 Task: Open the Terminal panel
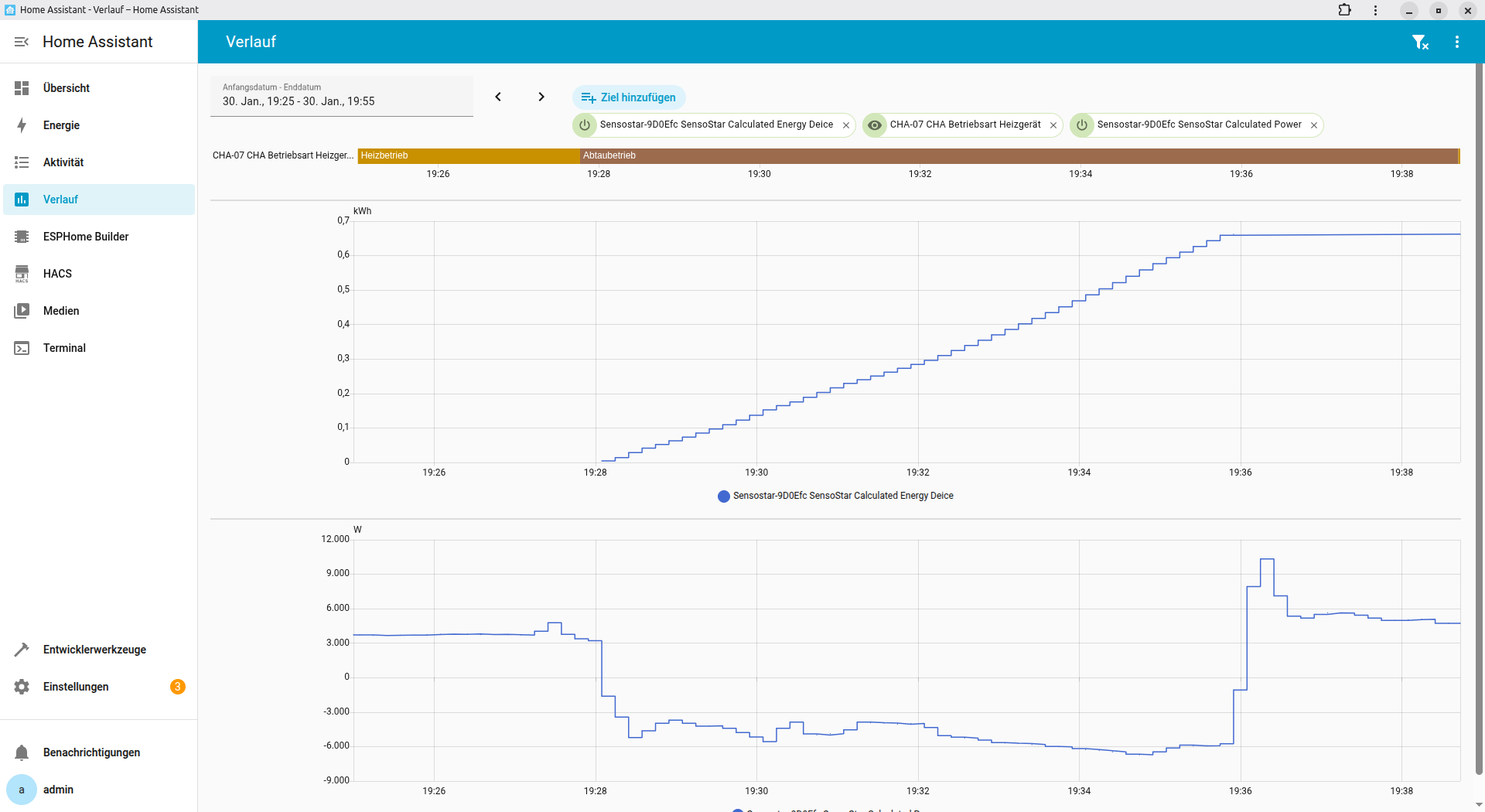click(64, 348)
